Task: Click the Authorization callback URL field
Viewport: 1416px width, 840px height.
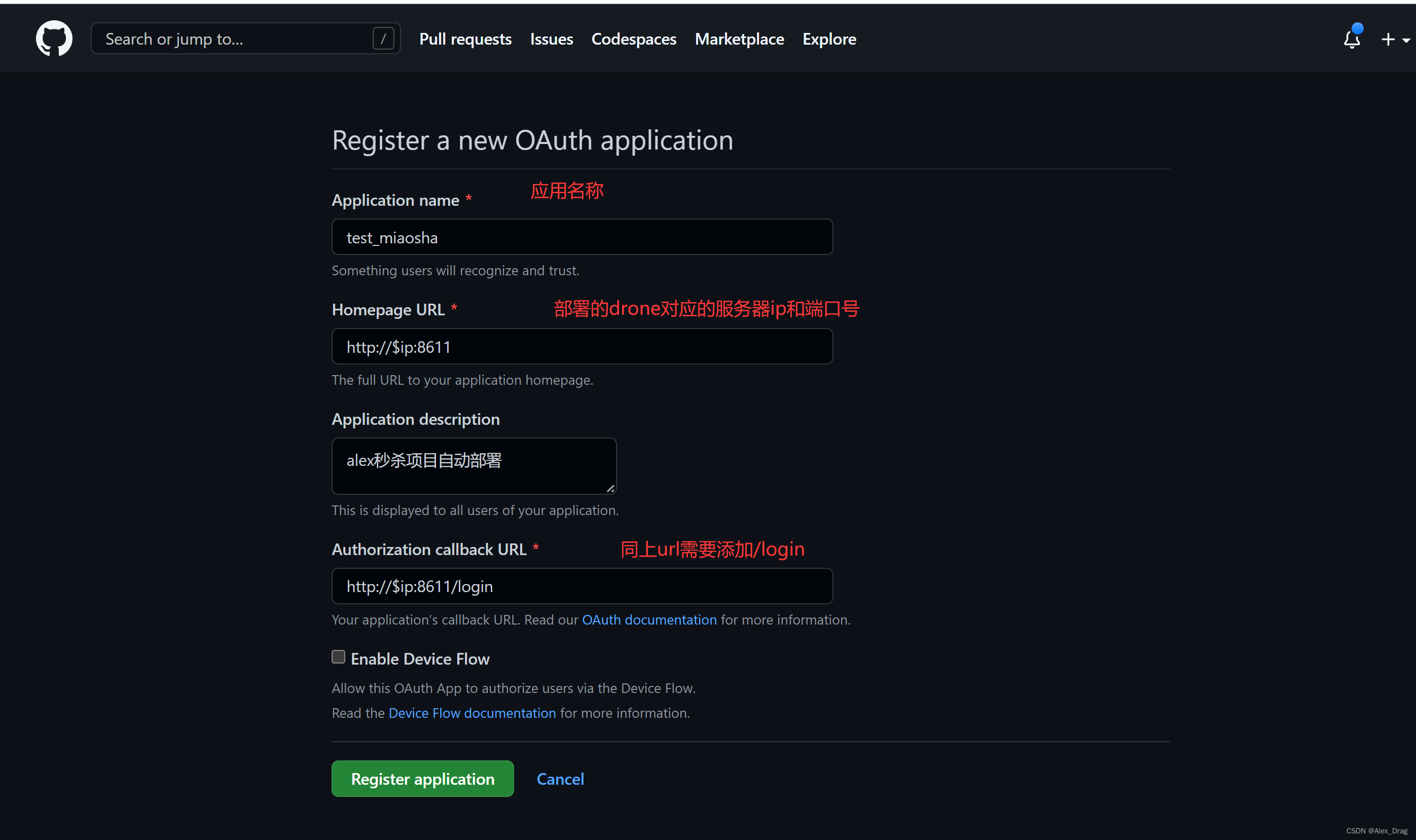Action: (x=582, y=586)
